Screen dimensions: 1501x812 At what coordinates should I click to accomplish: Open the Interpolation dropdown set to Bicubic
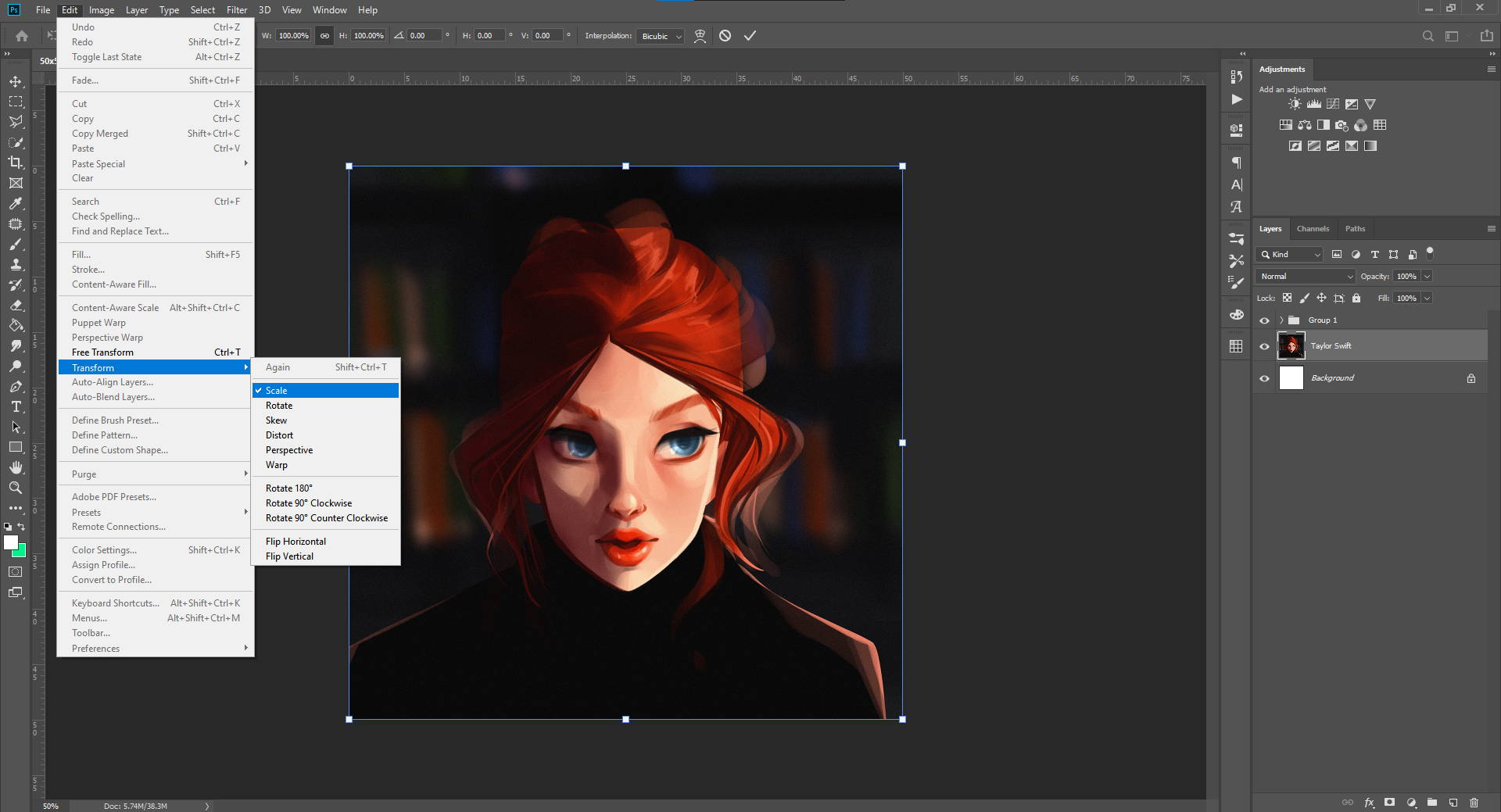(x=661, y=36)
